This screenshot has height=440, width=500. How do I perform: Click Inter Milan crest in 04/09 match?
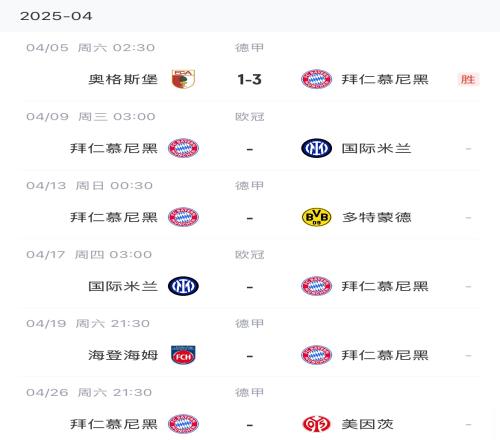[316, 148]
